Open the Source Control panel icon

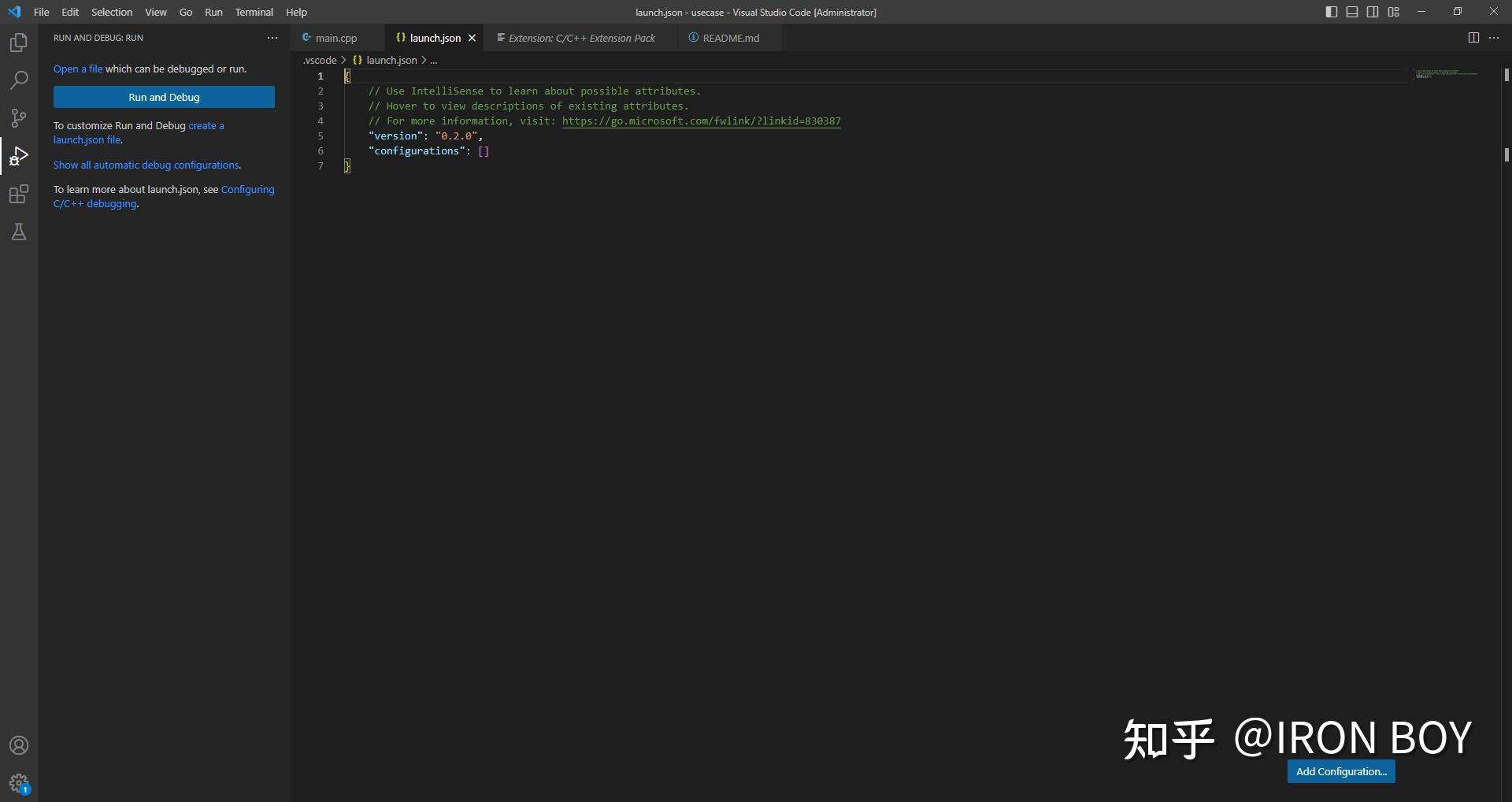(x=18, y=117)
